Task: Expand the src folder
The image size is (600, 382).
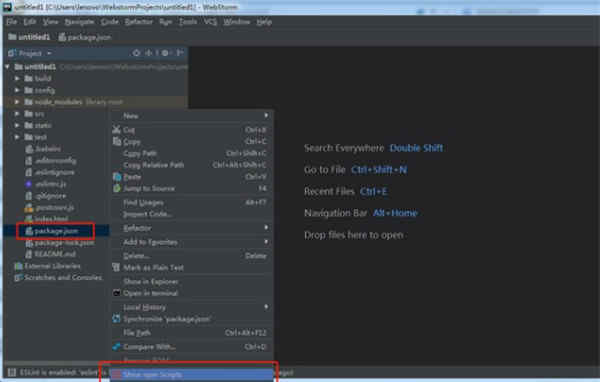Action: click(x=17, y=114)
